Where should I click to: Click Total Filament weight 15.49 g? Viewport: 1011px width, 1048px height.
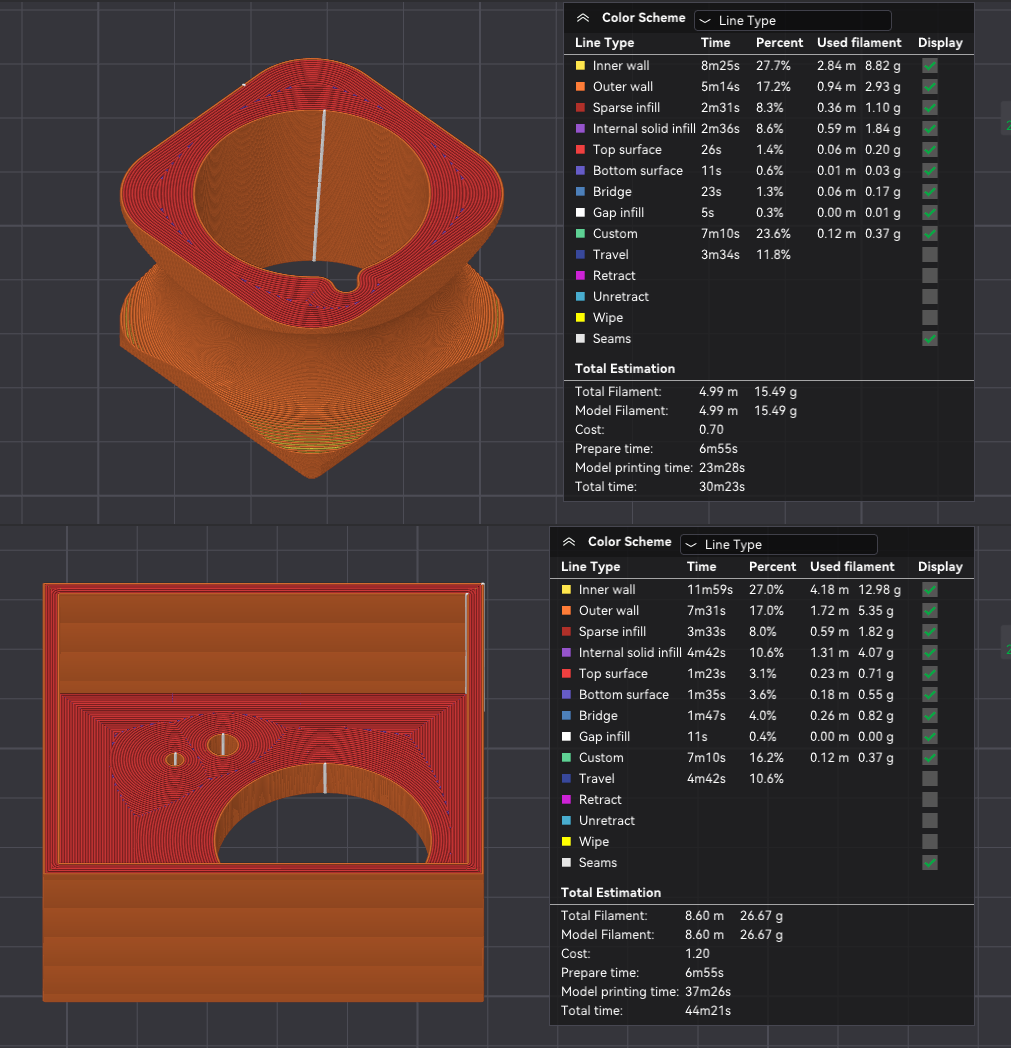tap(775, 392)
